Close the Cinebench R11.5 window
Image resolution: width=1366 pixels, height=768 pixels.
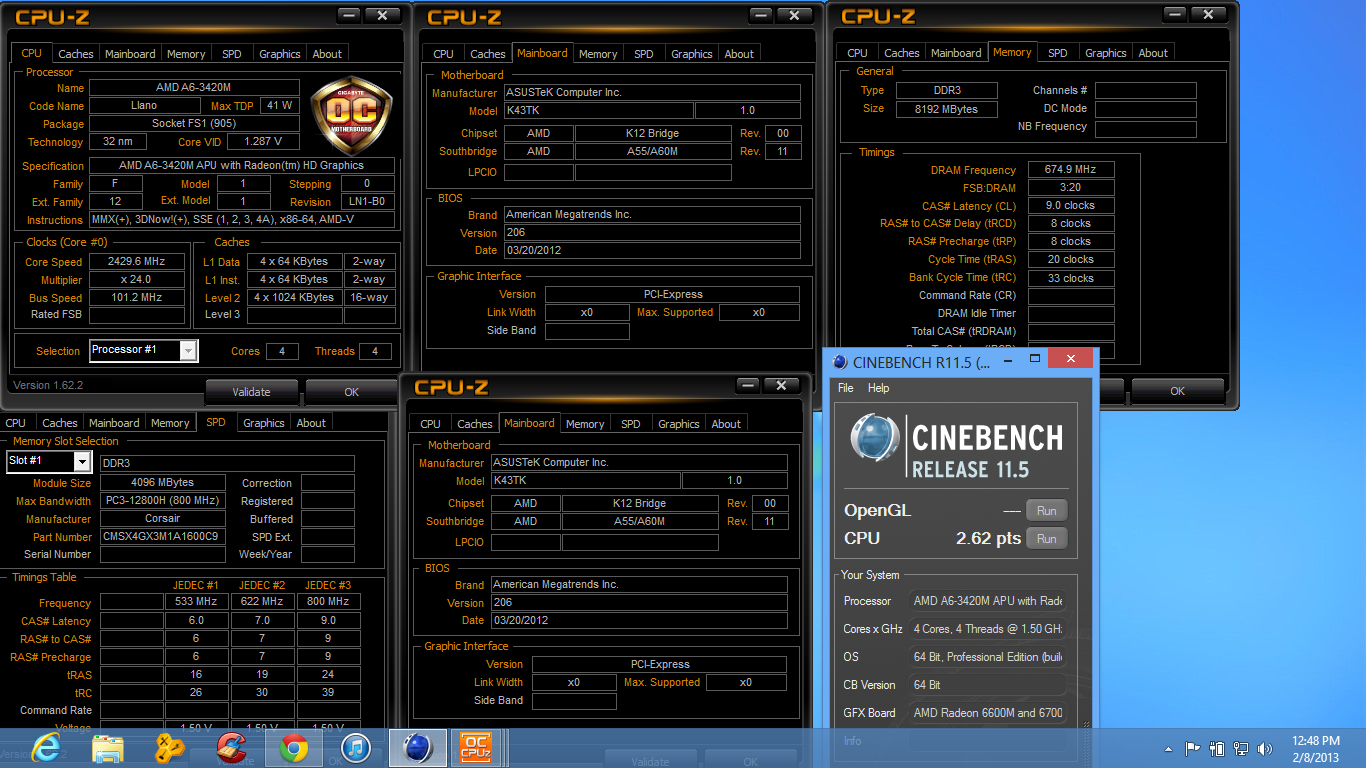[x=1071, y=358]
